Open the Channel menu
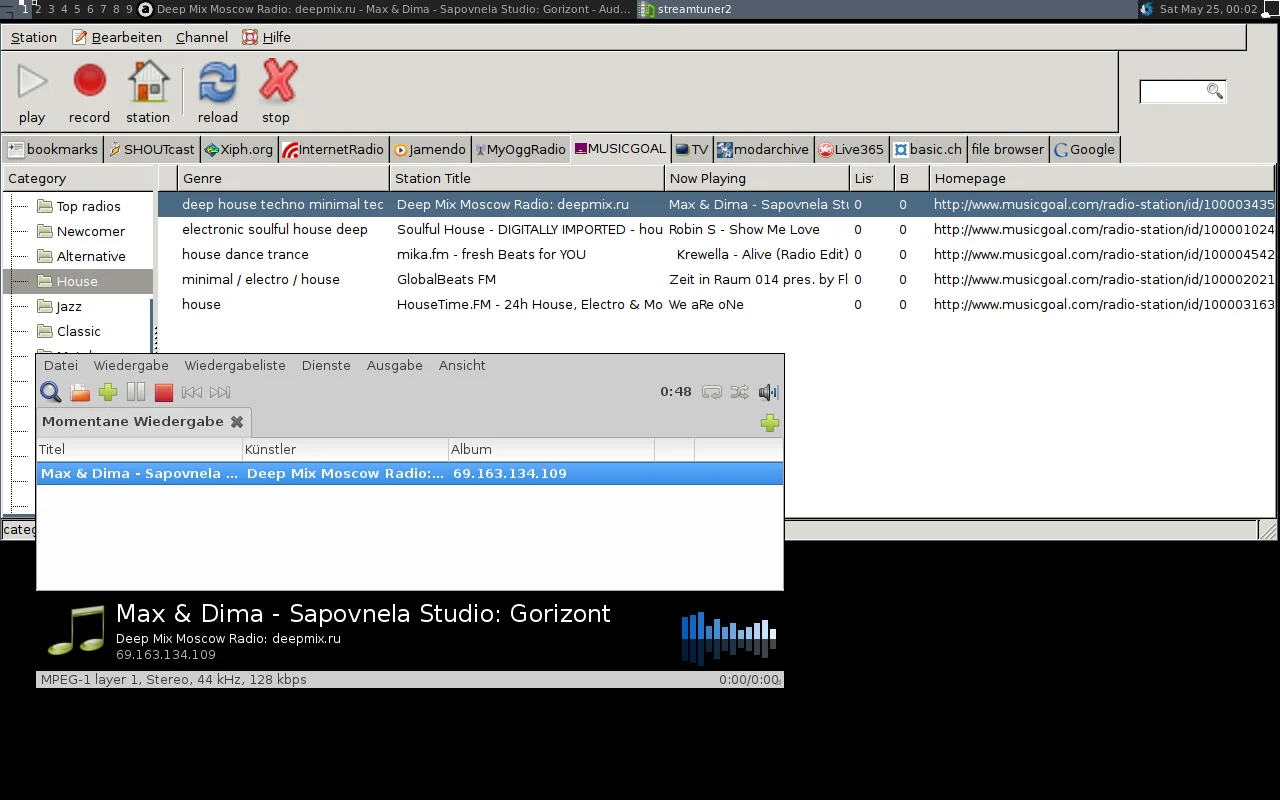This screenshot has height=800, width=1280. point(202,37)
